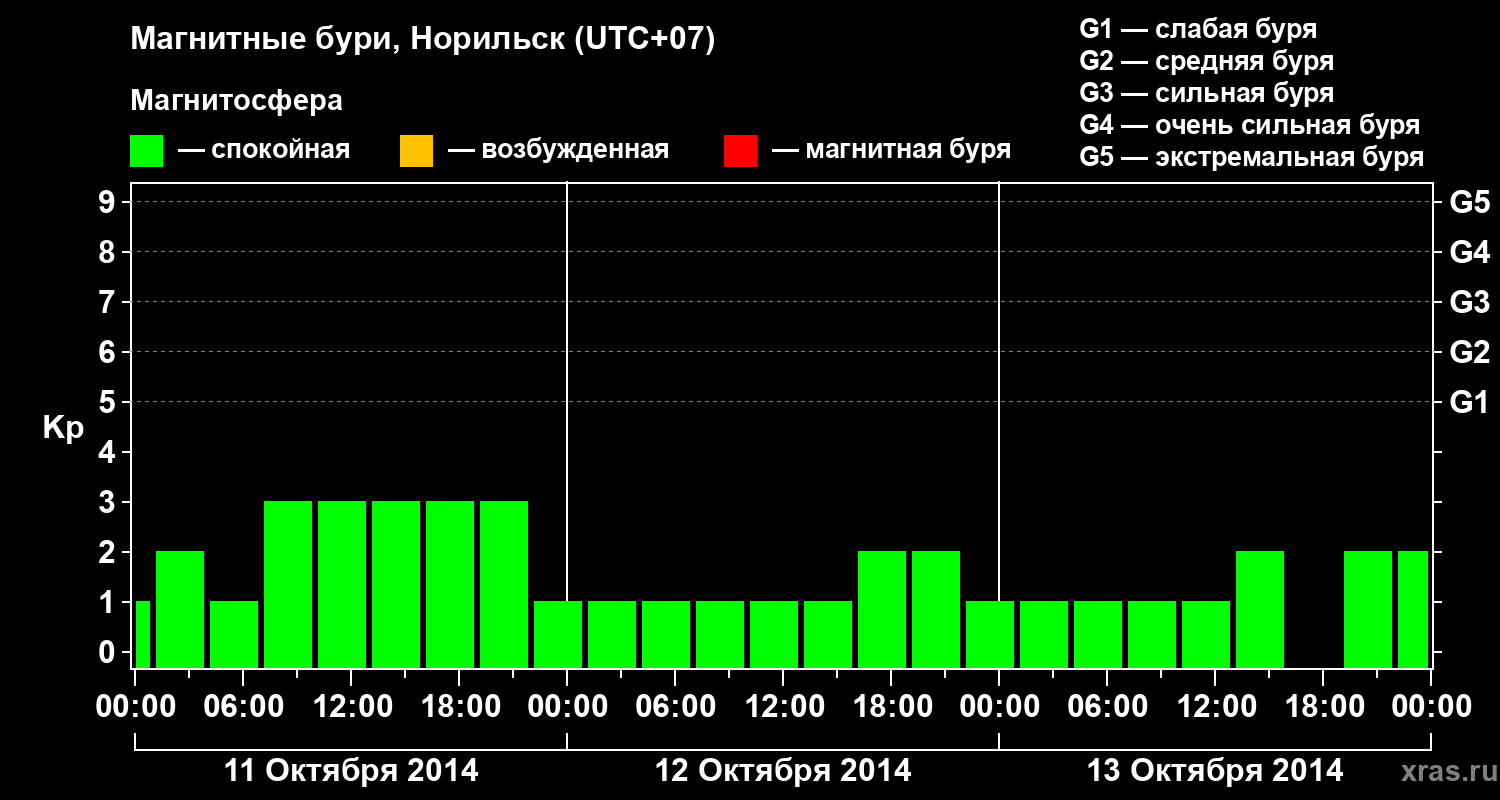Click the 'Магнитосфера' heading
The width and height of the screenshot is (1500, 800).
236,101
